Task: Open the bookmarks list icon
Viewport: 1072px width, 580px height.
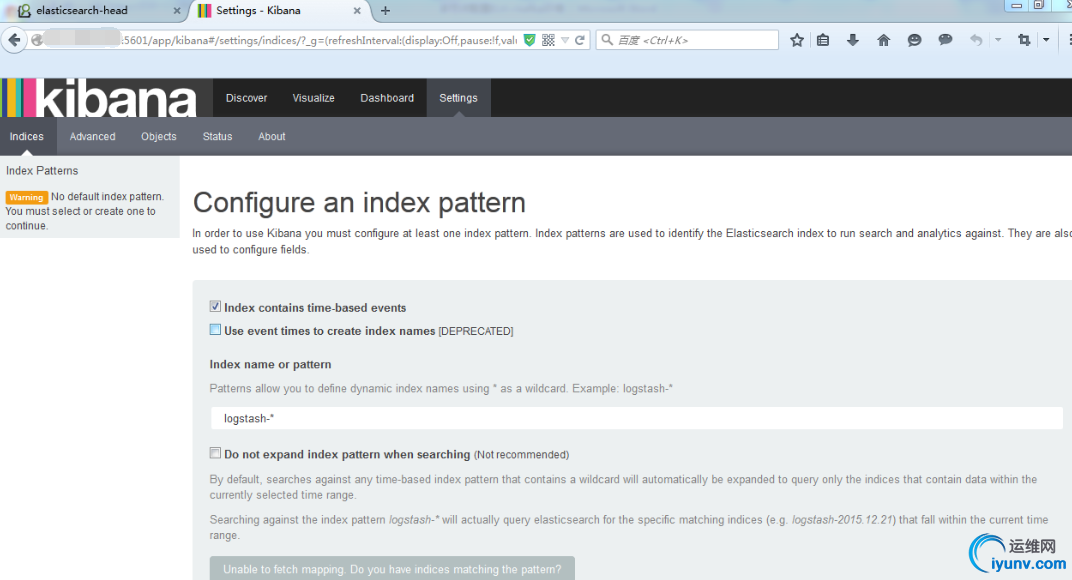Action: (823, 40)
